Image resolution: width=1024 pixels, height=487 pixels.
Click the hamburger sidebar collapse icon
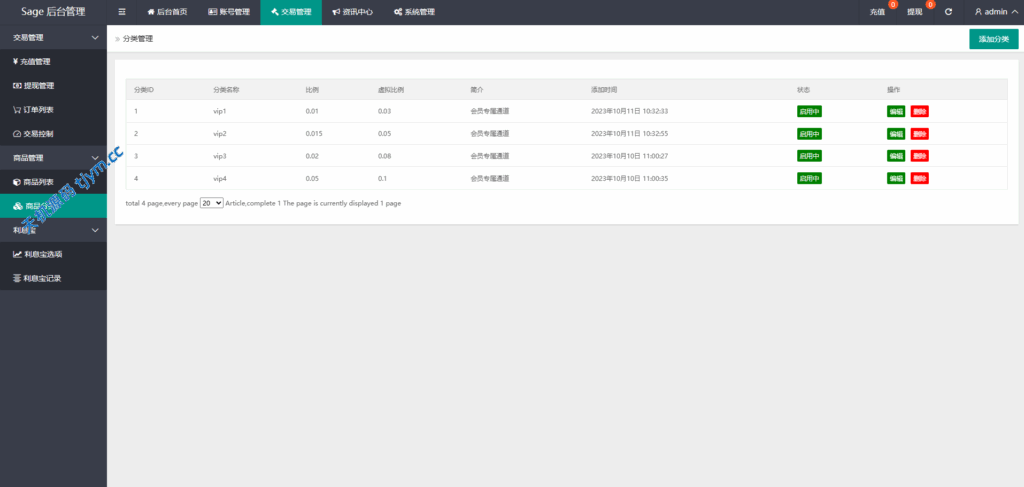click(122, 12)
